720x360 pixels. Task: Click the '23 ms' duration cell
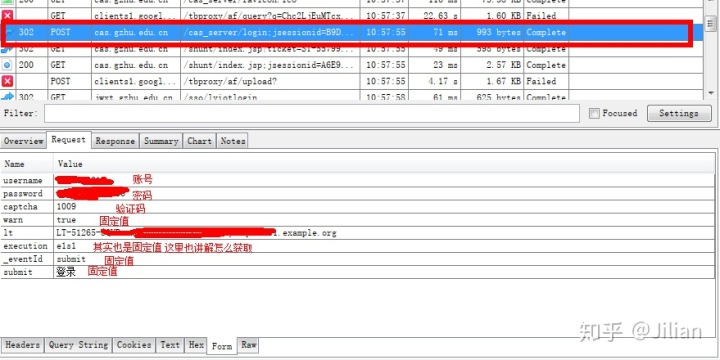click(445, 65)
